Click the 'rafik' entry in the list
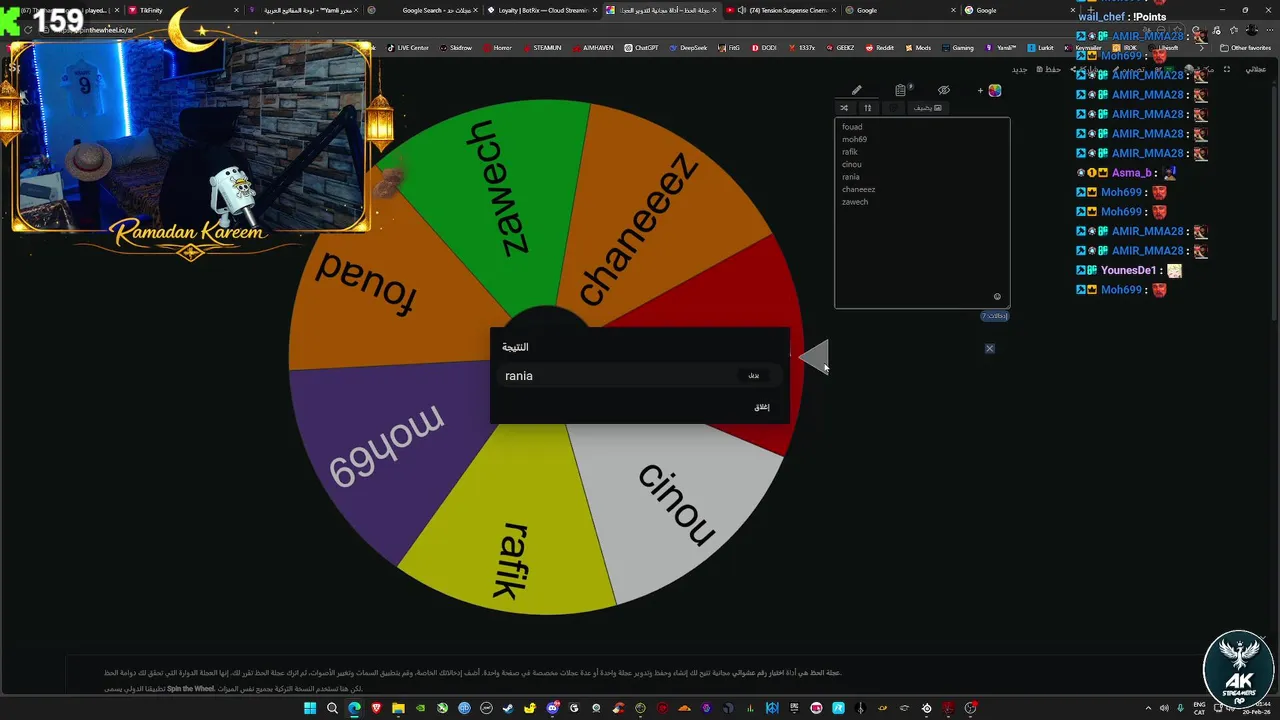The image size is (1280, 720). [850, 152]
